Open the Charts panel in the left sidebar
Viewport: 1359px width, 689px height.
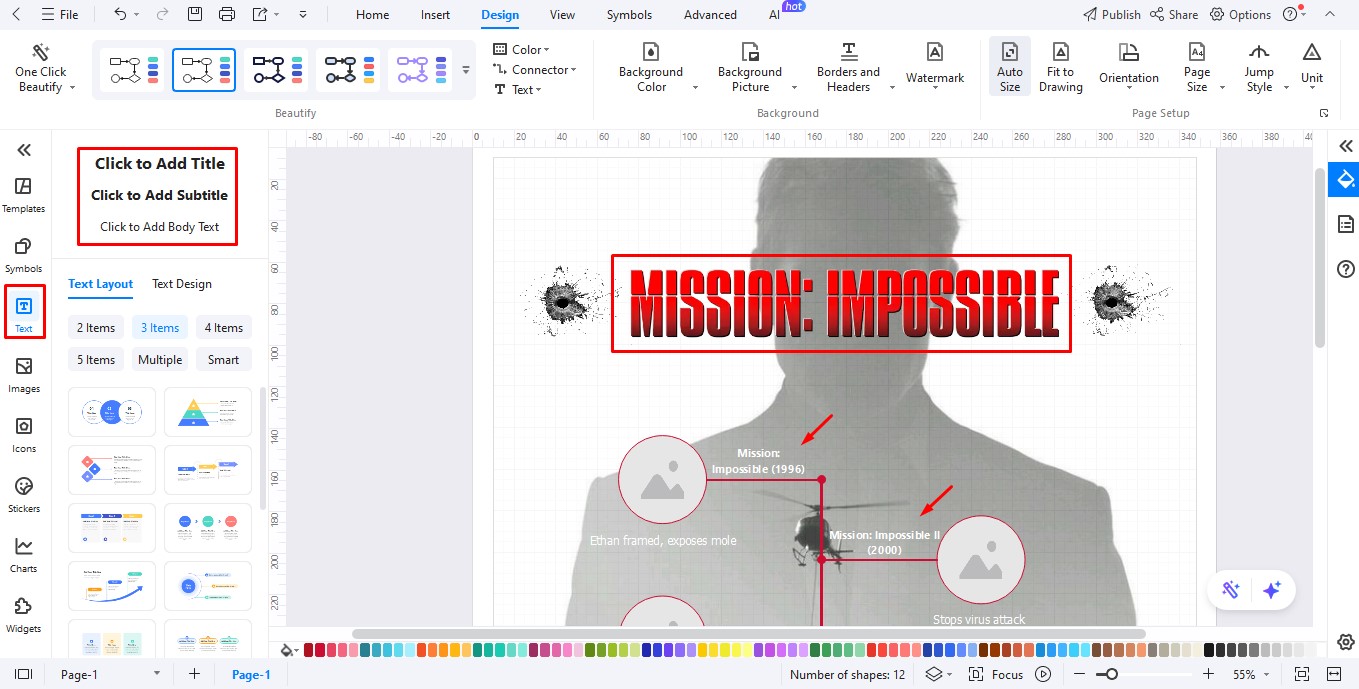point(24,554)
